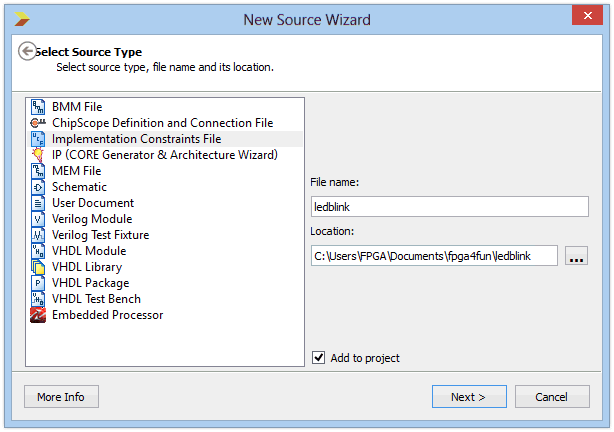Select the Schematic source type icon
614x432 pixels.
(38, 187)
